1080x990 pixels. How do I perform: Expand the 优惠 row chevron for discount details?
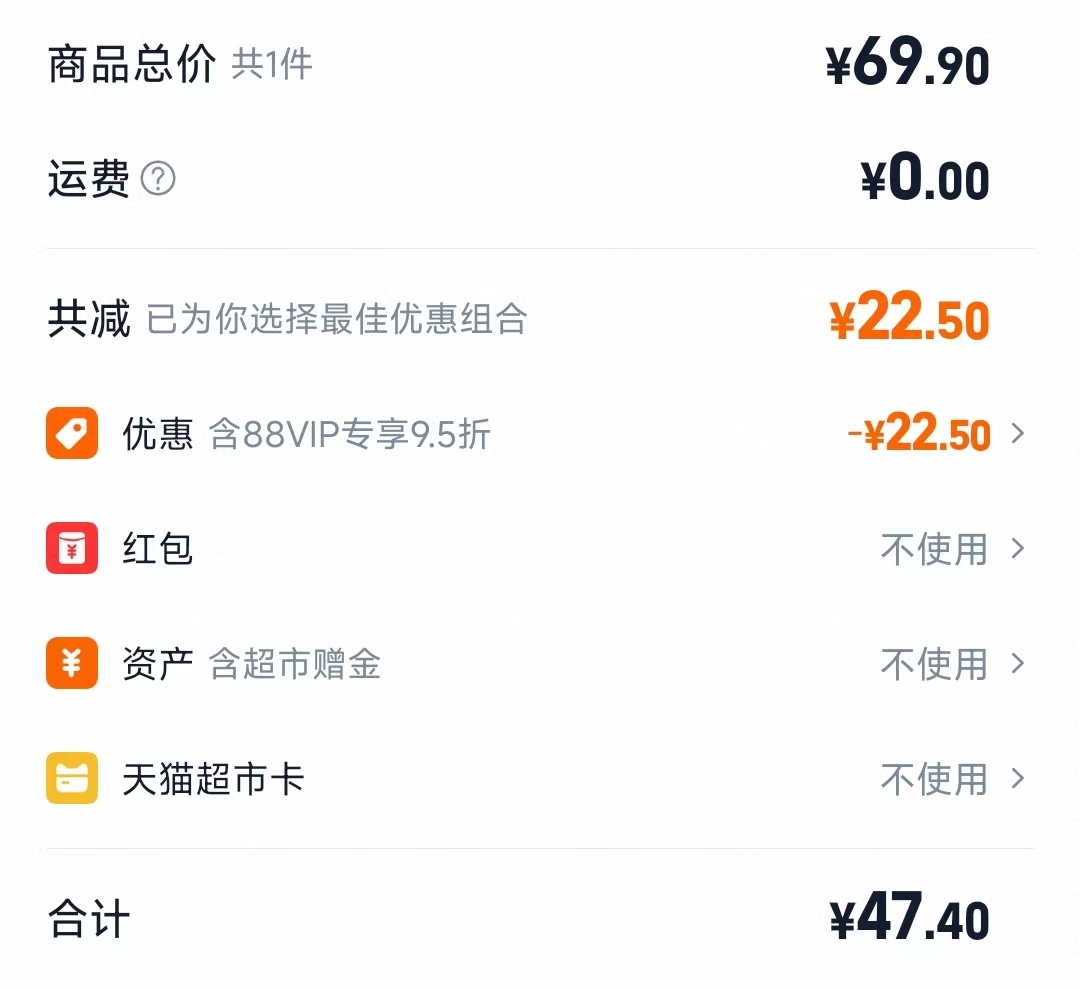click(x=1018, y=433)
